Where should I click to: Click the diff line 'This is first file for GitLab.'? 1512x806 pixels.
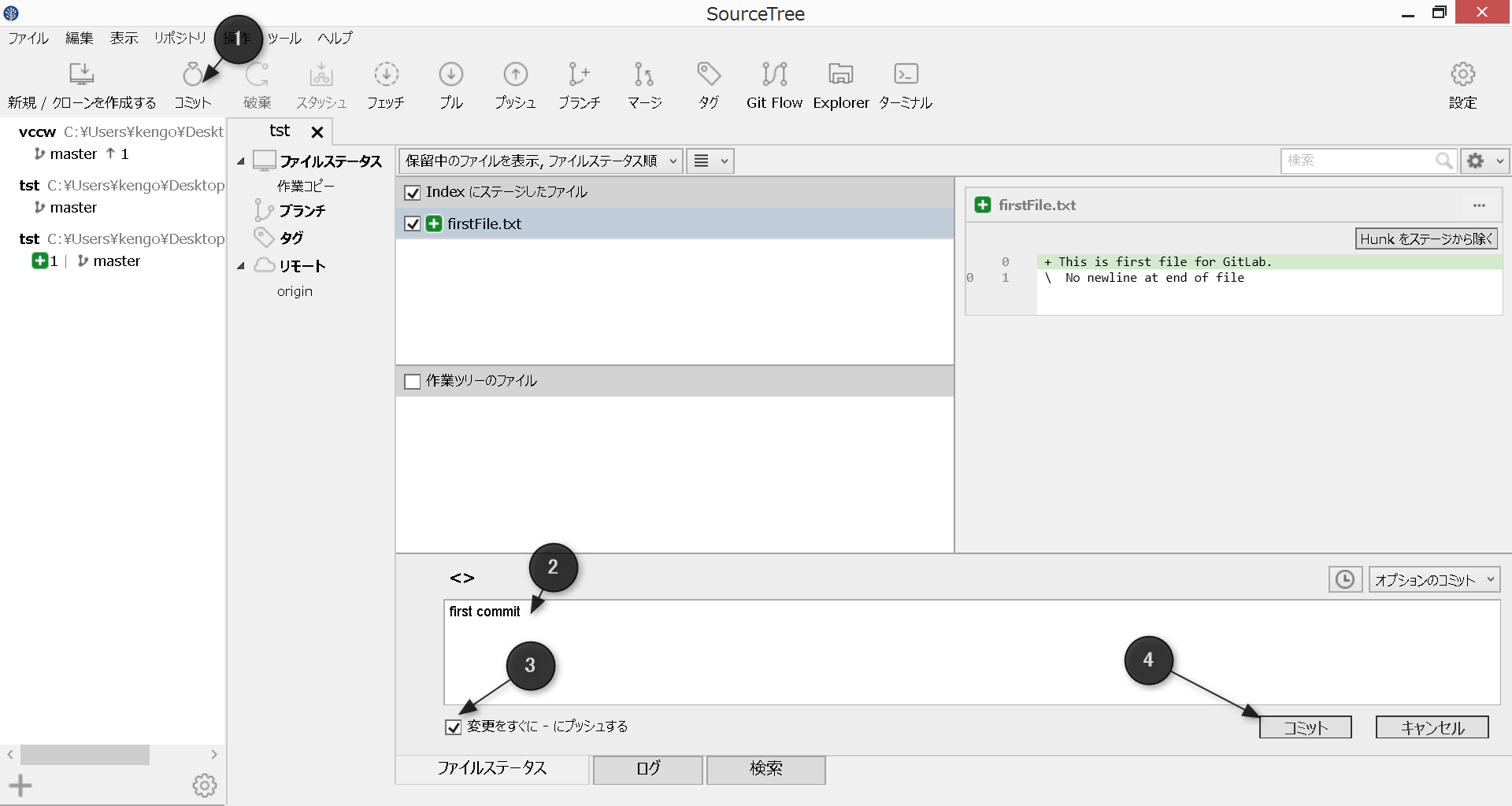tap(1269, 262)
